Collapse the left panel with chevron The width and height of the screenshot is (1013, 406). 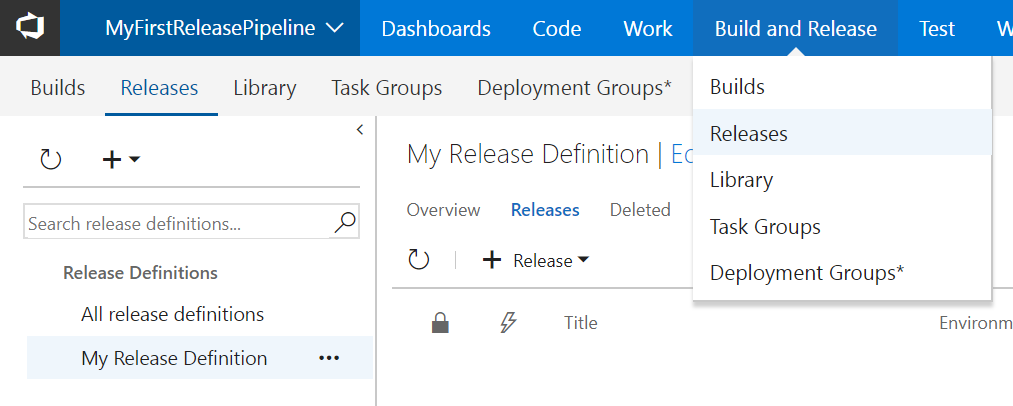360,130
